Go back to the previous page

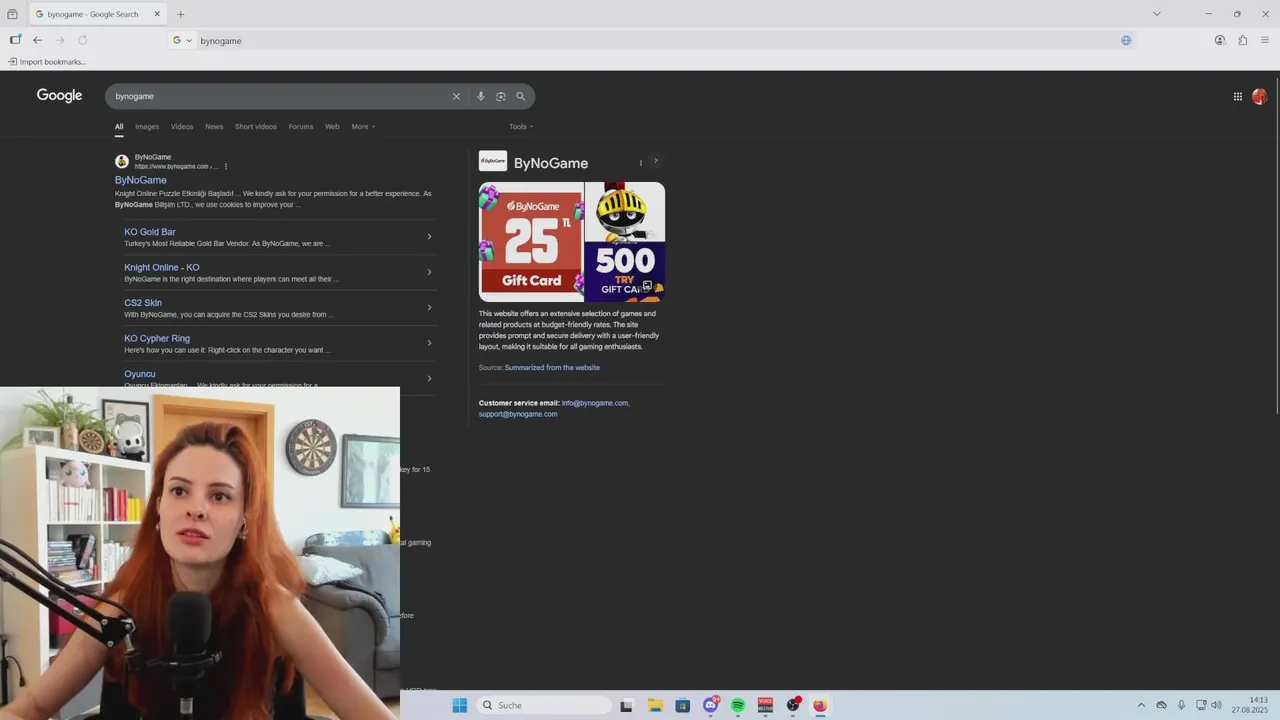[37, 40]
